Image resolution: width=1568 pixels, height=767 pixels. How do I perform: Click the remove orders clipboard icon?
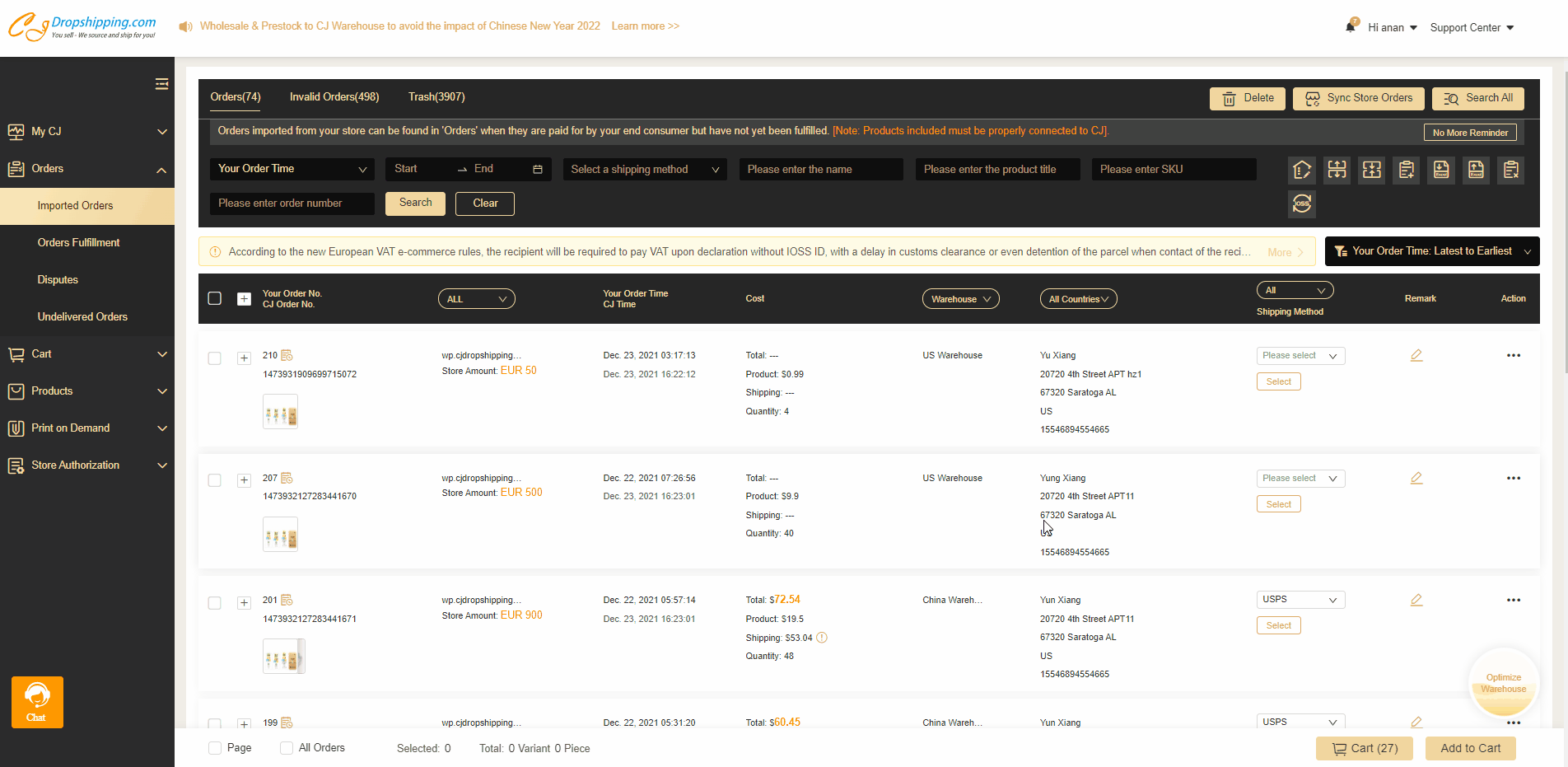1511,171
